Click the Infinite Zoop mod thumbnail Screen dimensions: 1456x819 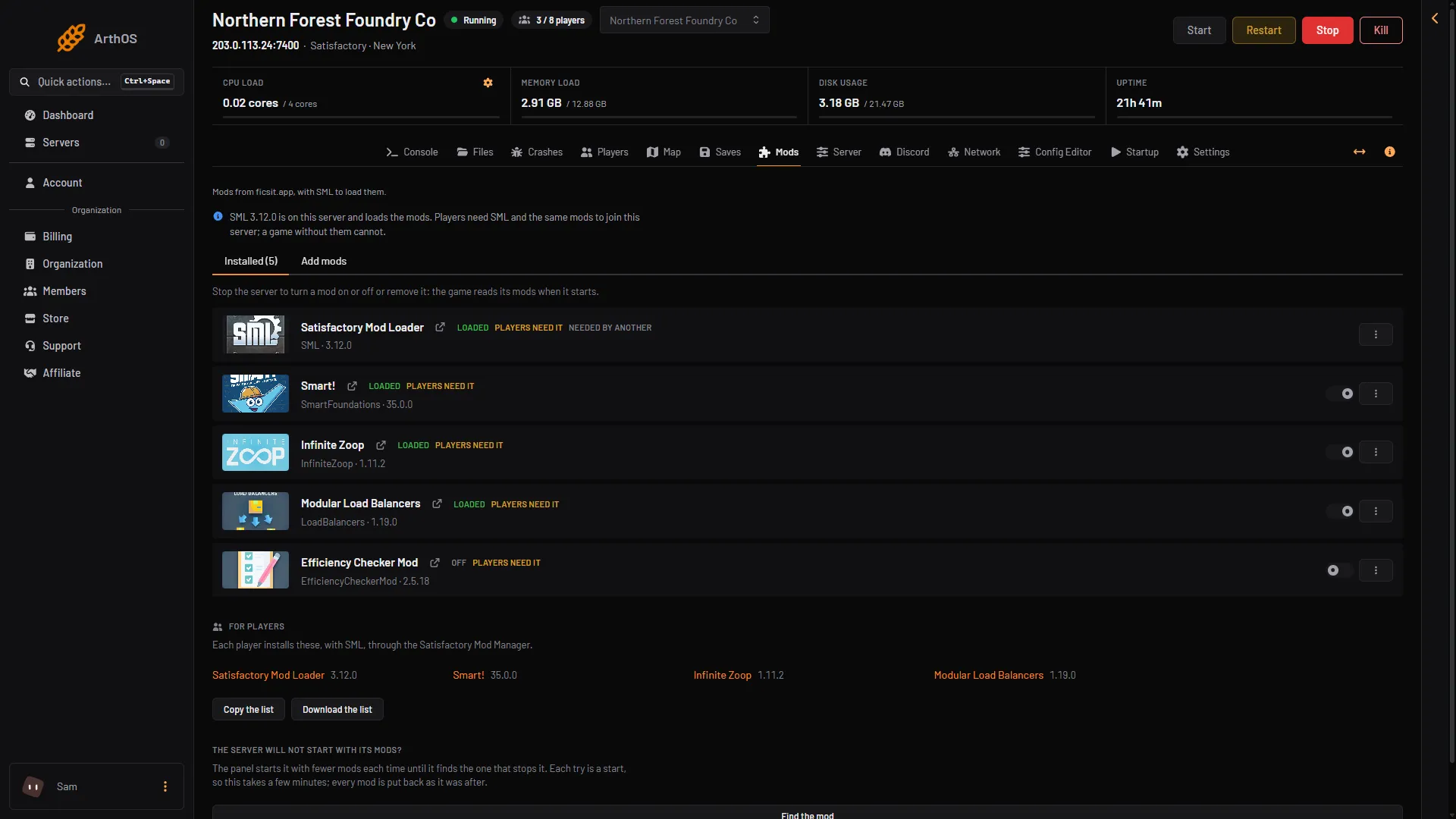point(256,452)
